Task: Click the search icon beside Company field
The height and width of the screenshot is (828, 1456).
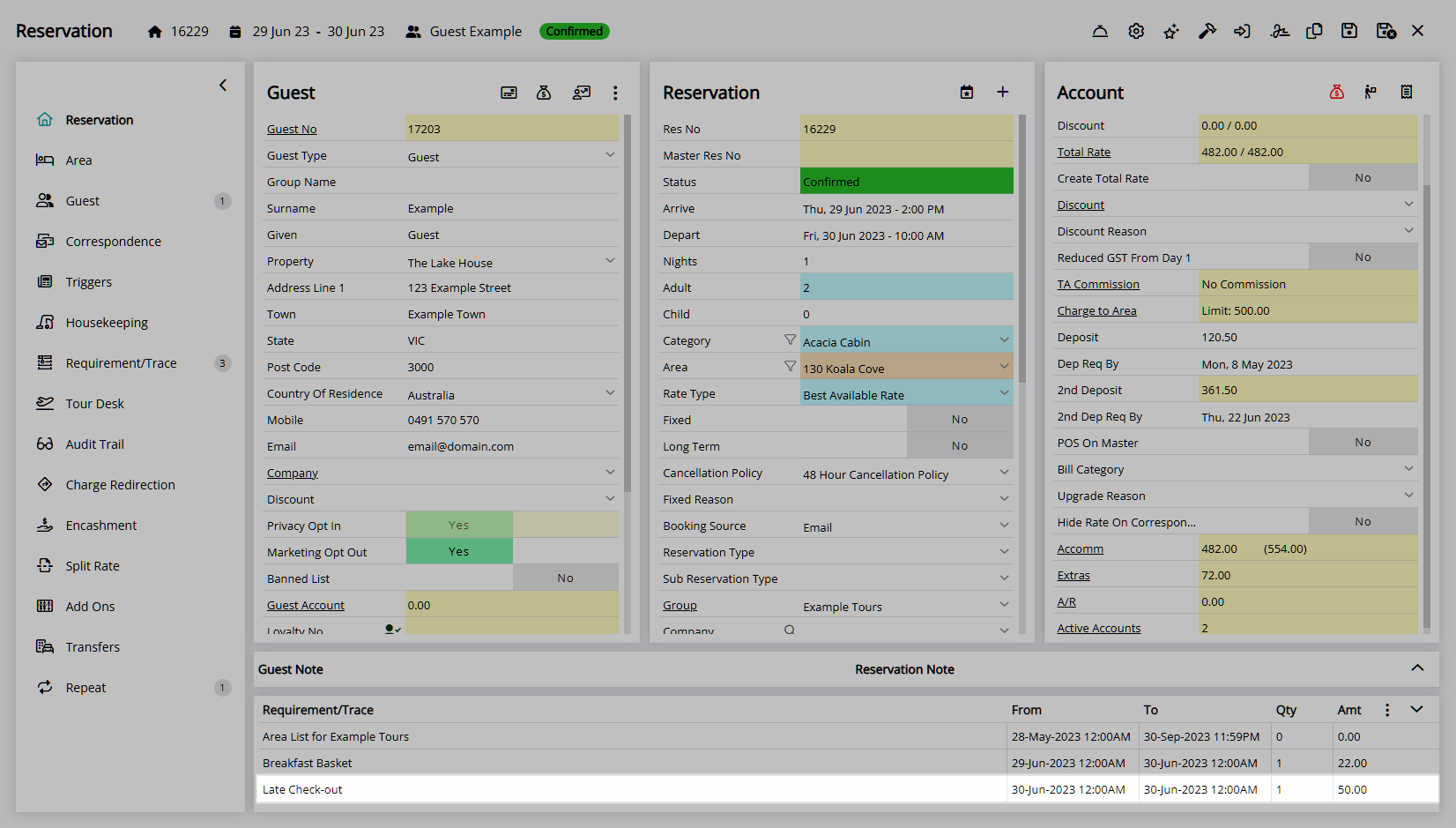Action: coord(790,630)
